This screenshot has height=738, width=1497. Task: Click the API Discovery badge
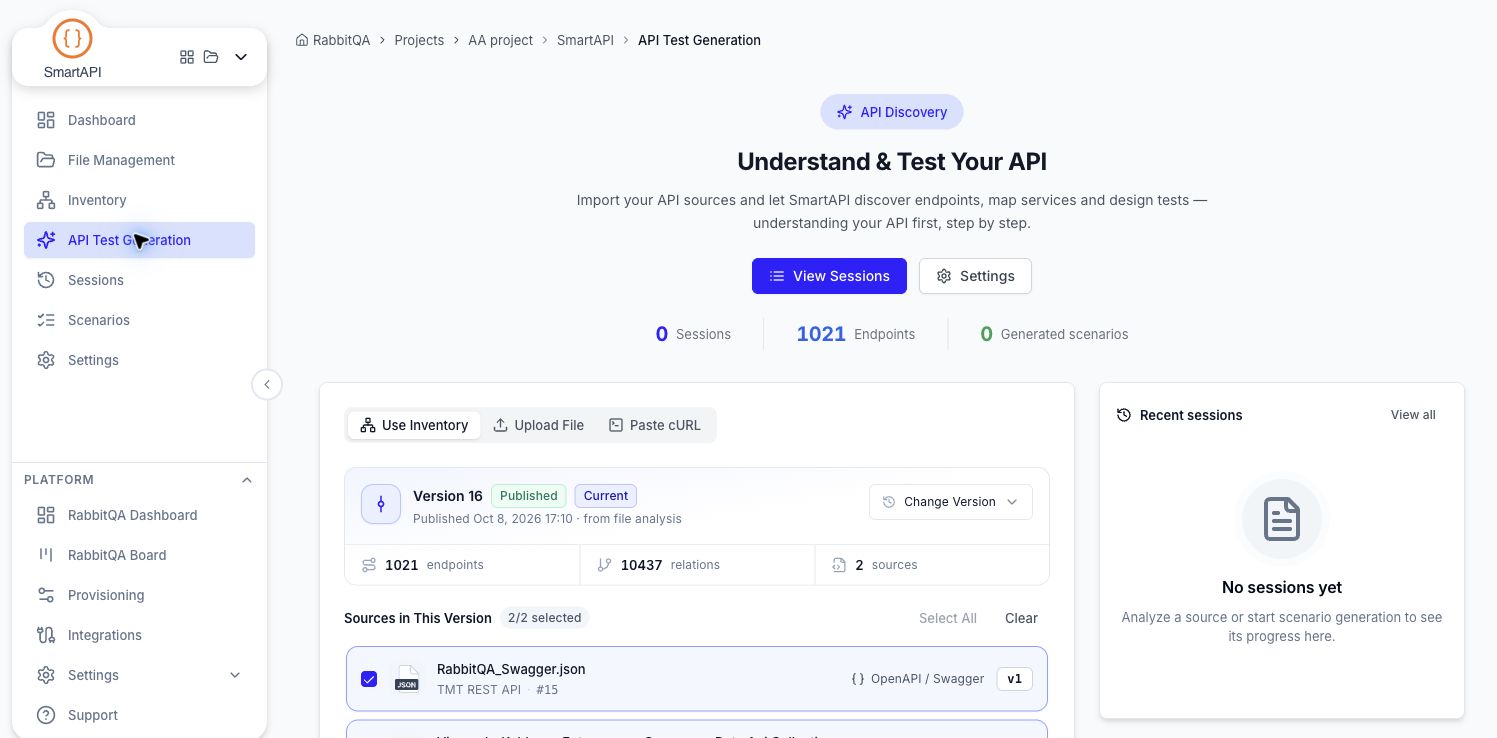click(892, 112)
